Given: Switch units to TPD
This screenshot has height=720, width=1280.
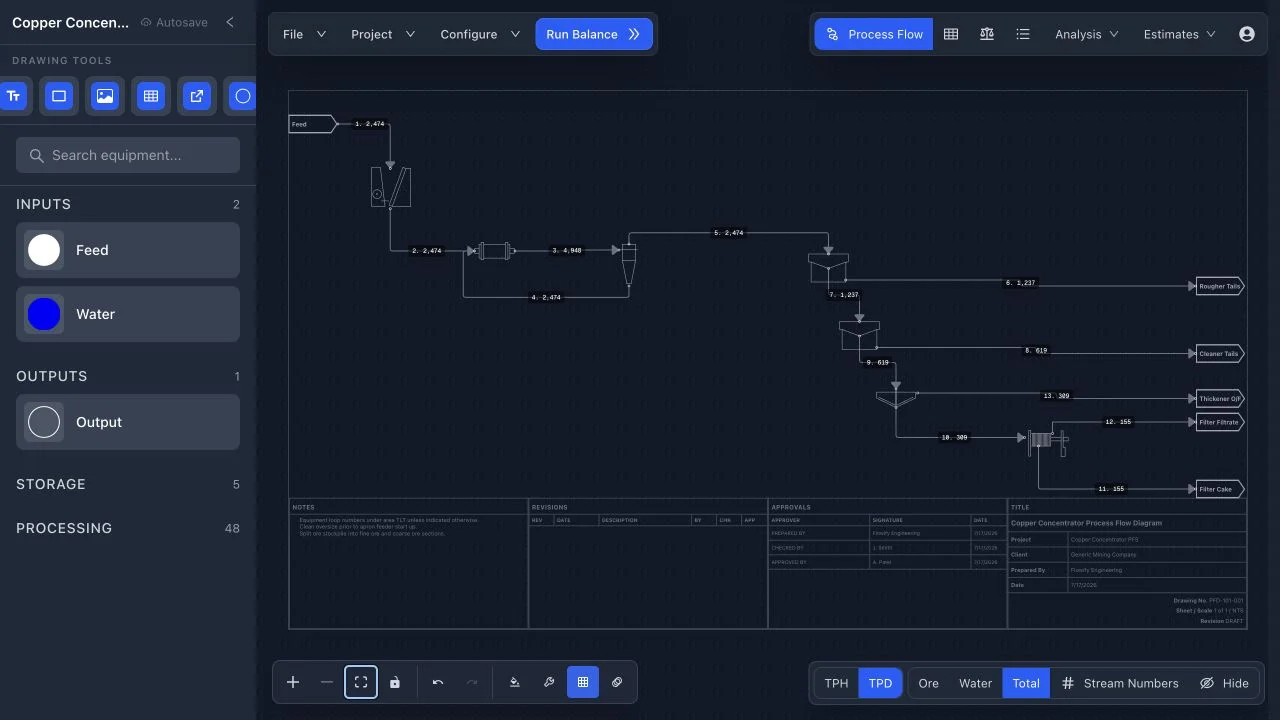Looking at the screenshot, I should 880,683.
